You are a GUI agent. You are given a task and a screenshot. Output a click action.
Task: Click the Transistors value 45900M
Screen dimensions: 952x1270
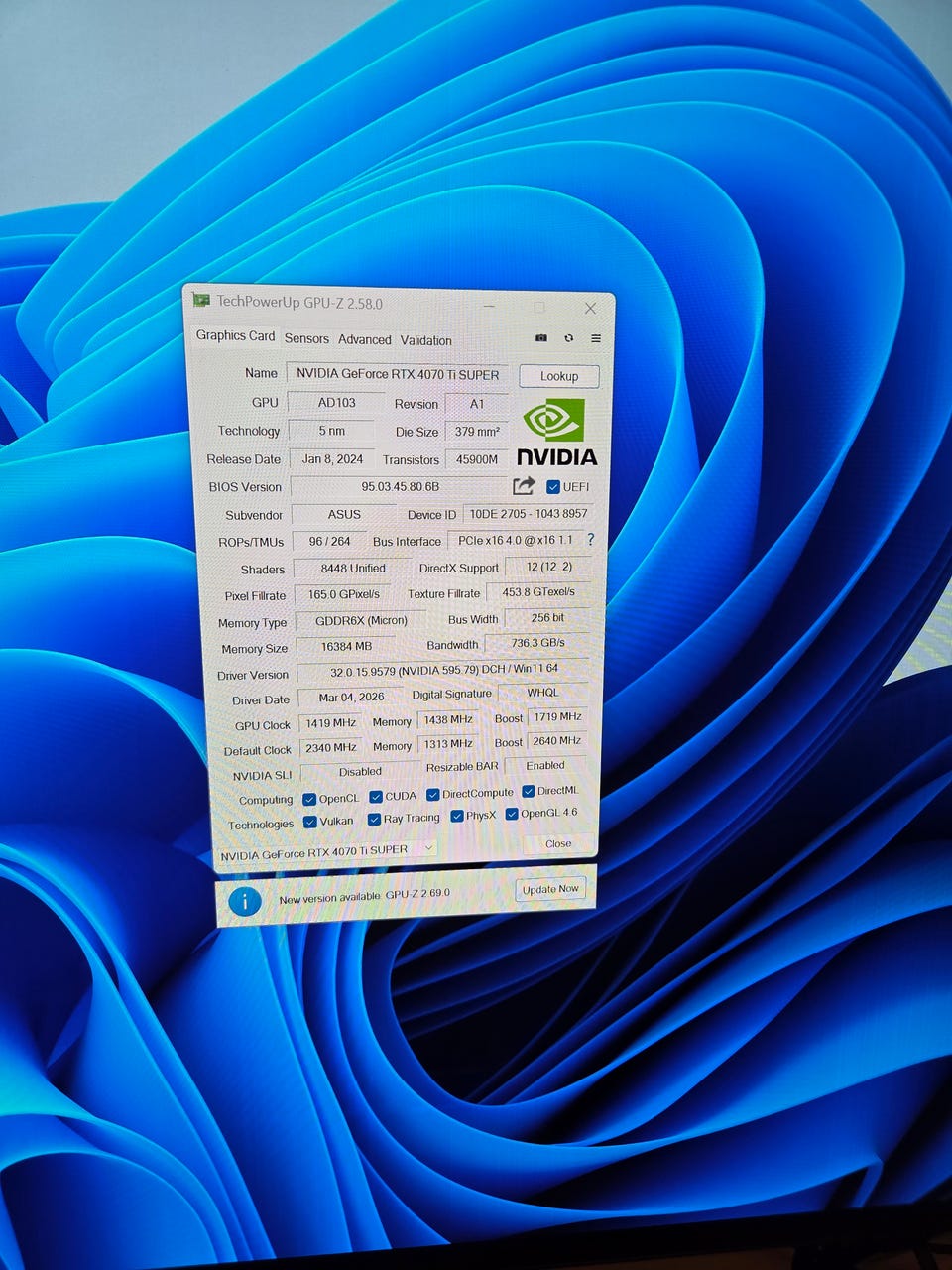(477, 459)
